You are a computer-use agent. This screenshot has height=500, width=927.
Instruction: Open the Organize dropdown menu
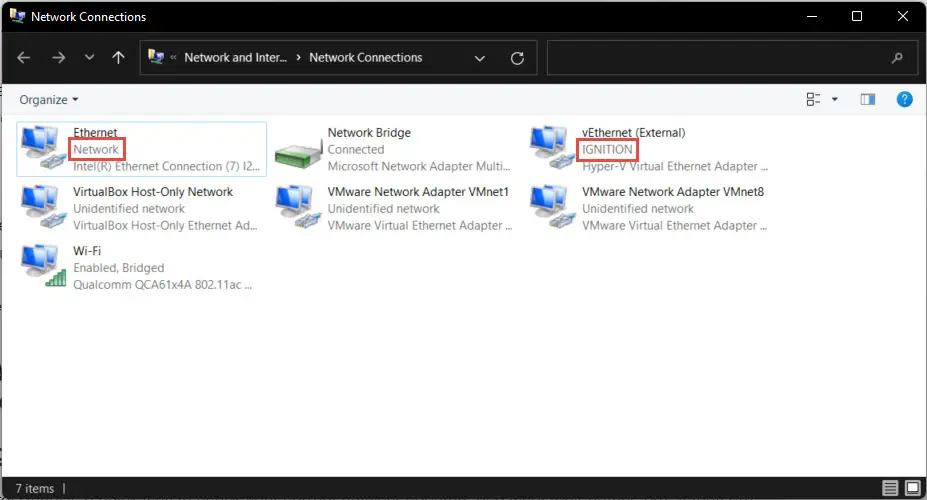tap(48, 99)
